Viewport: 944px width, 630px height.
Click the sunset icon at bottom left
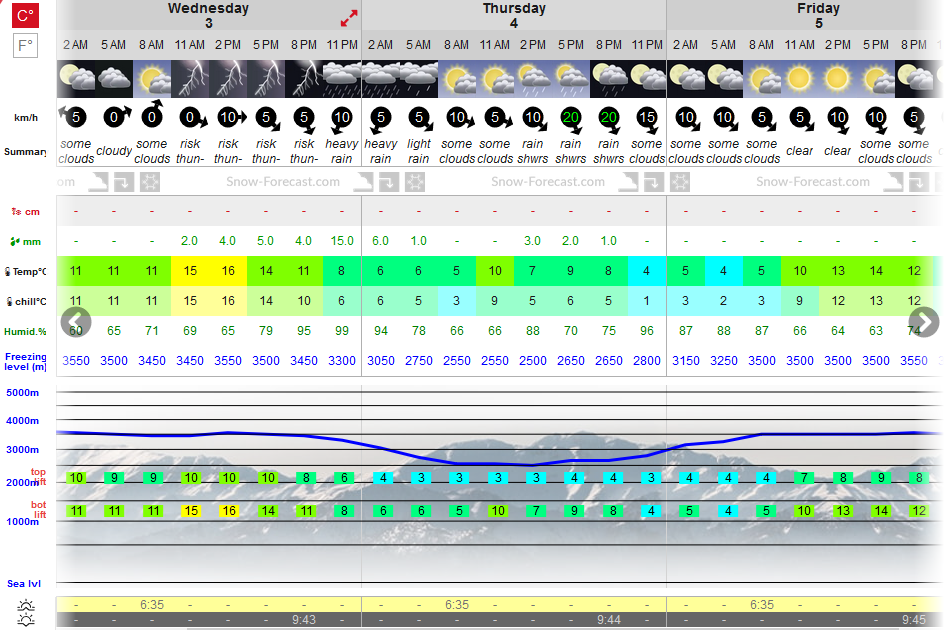[26, 620]
